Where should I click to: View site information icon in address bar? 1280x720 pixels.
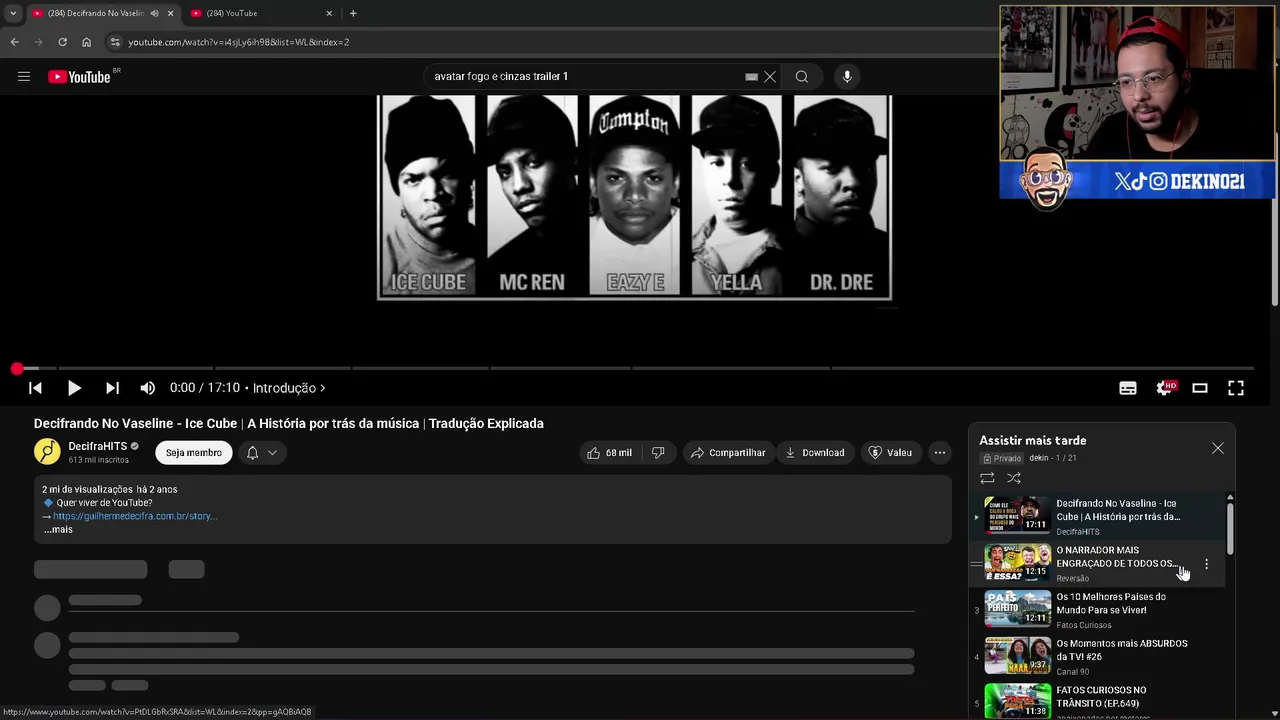(x=115, y=42)
